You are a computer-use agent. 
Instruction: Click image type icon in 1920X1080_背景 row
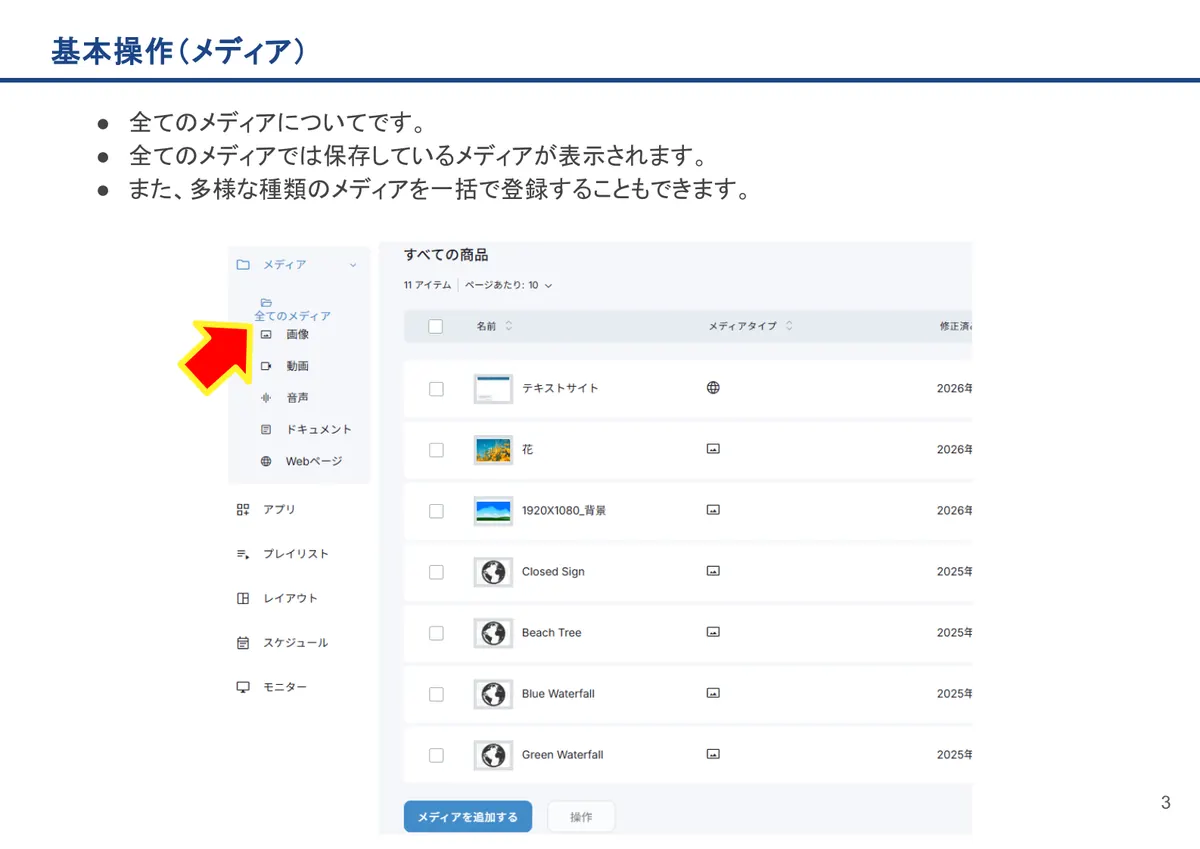click(x=713, y=510)
